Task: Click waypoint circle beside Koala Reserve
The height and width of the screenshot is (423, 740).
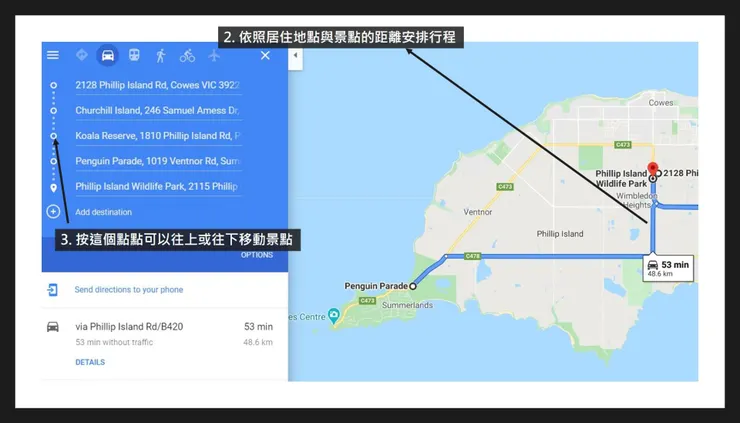Action: (53, 136)
